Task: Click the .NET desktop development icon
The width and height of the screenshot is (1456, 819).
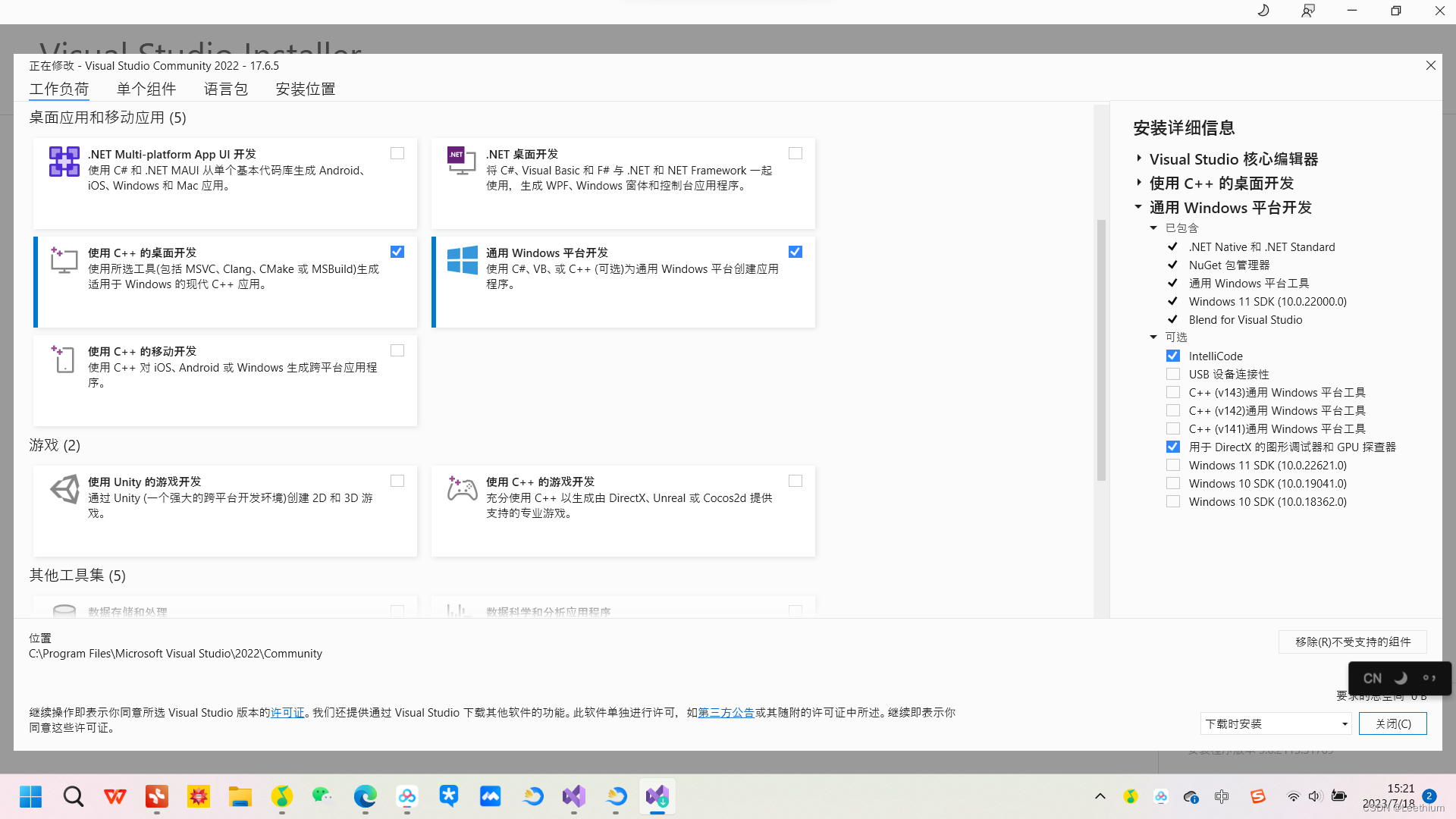Action: click(461, 161)
